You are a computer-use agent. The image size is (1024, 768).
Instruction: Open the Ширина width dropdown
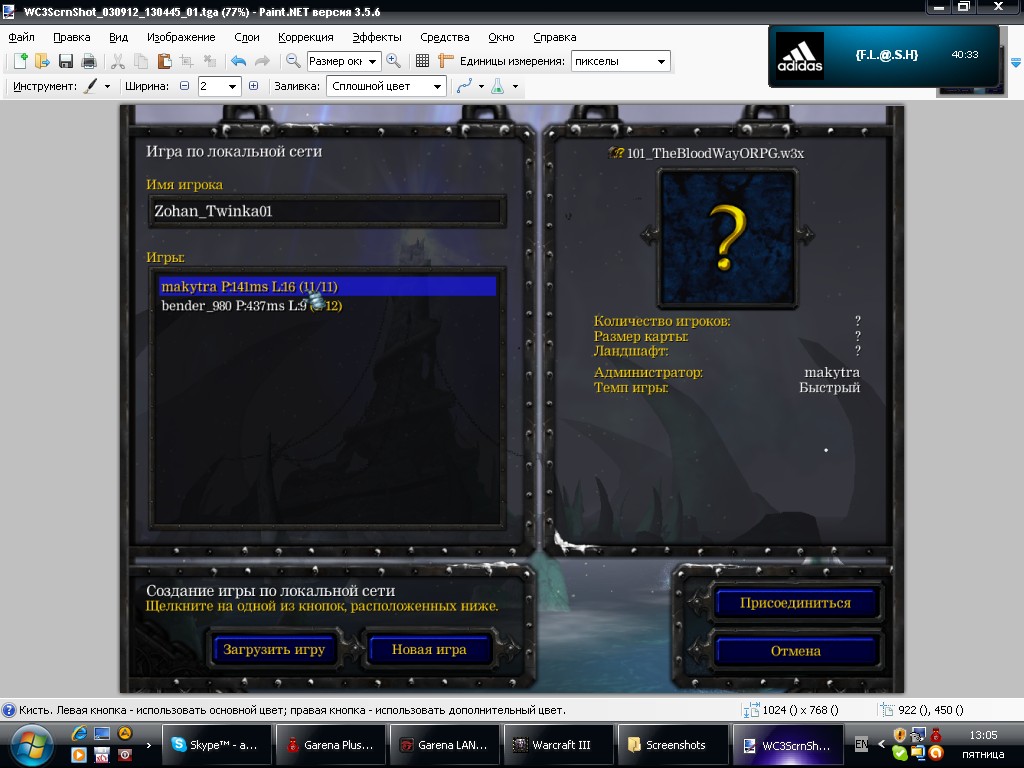pos(232,86)
